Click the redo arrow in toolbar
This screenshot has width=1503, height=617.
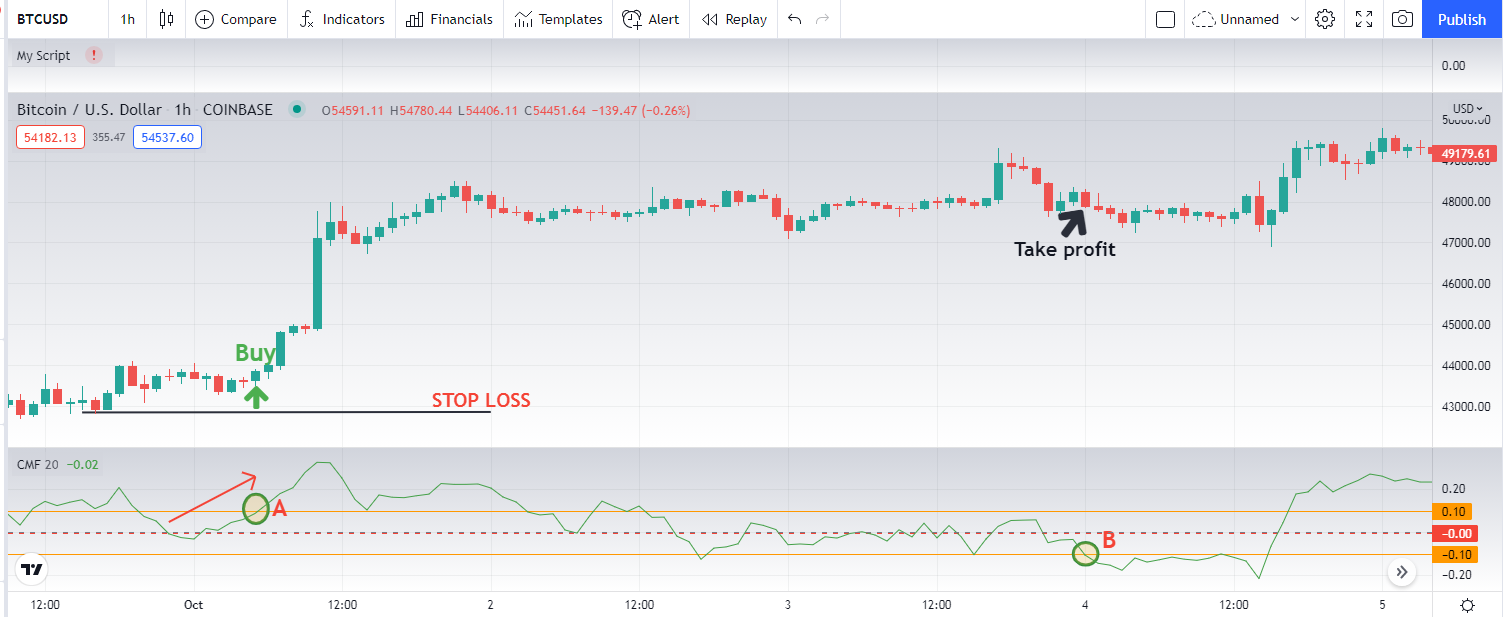823,19
